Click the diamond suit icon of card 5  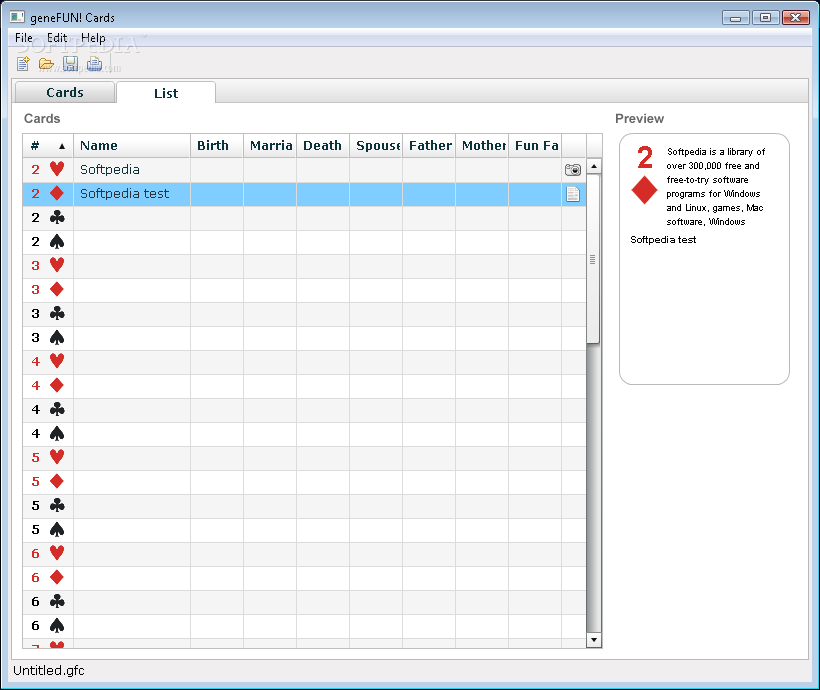[57, 481]
